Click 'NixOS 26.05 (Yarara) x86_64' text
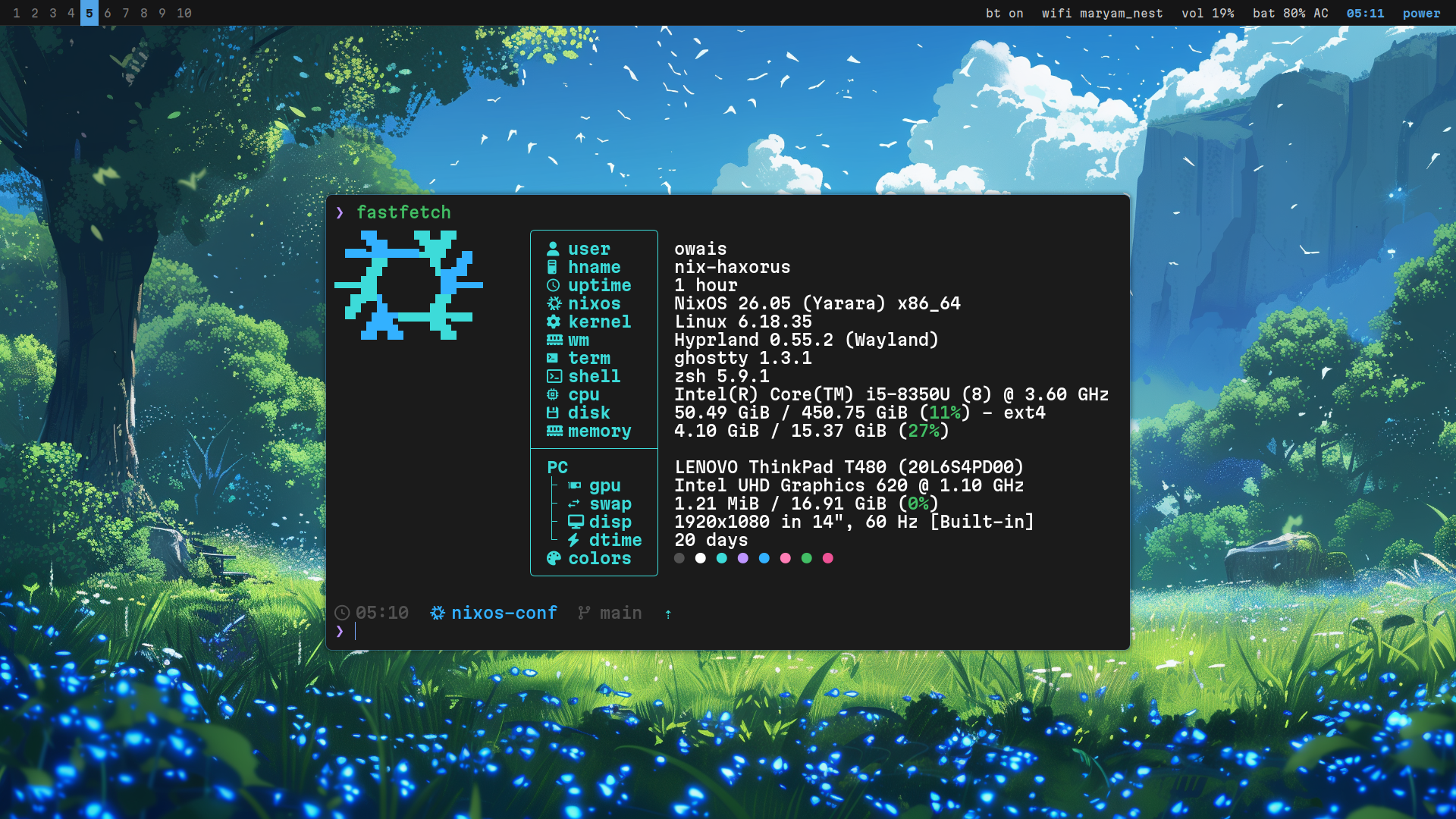1456x819 pixels. click(817, 303)
